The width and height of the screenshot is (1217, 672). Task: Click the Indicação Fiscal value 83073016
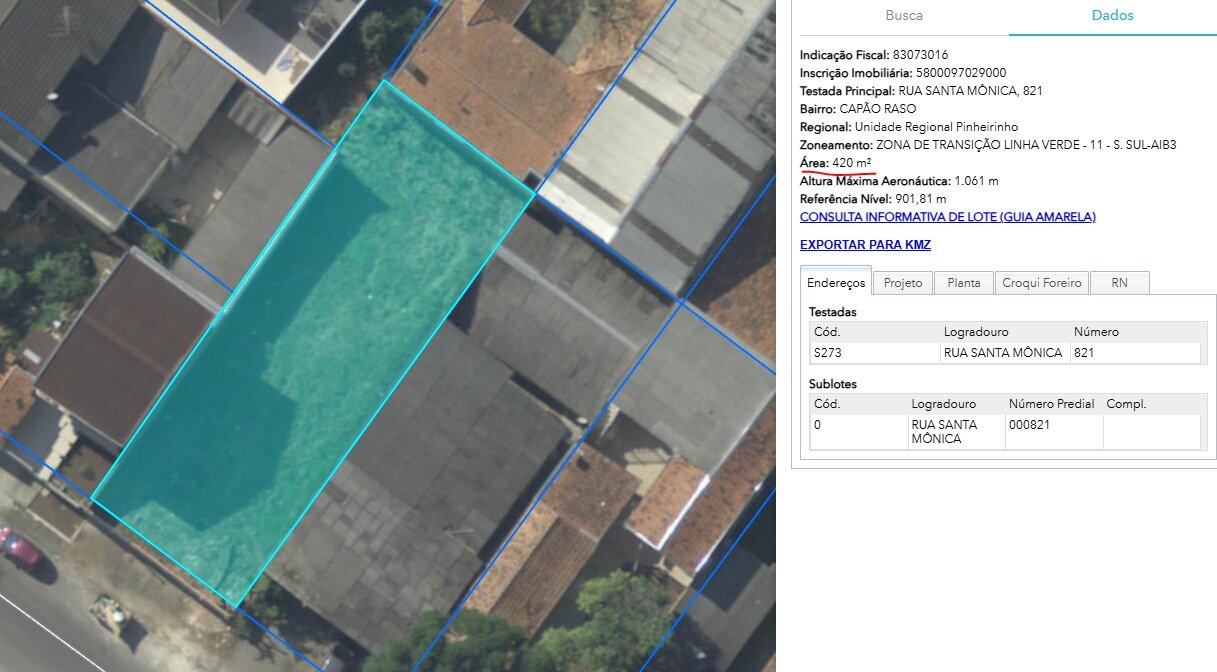point(920,55)
